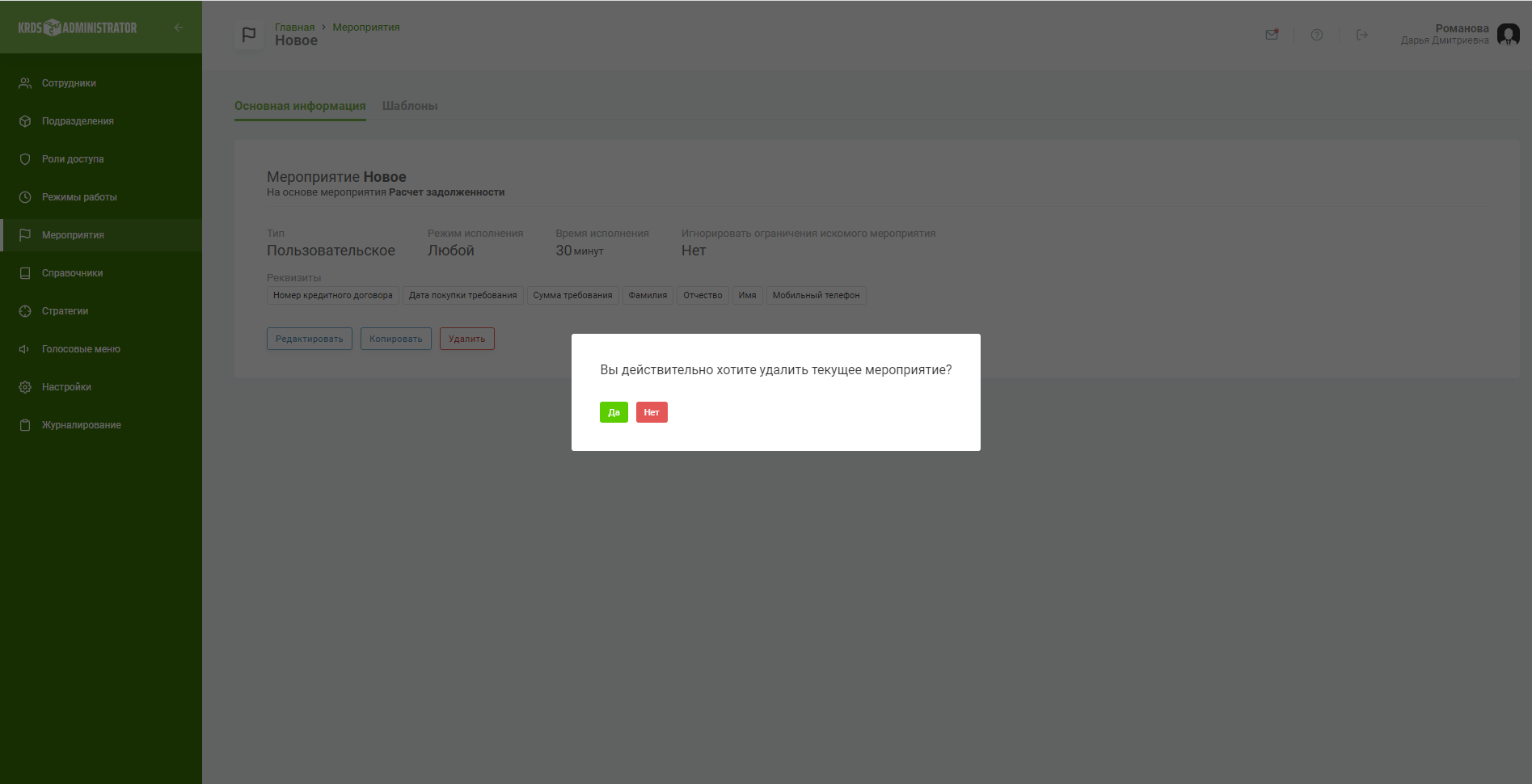
Task: Confirm deletion with the green Да button
Action: coord(614,412)
